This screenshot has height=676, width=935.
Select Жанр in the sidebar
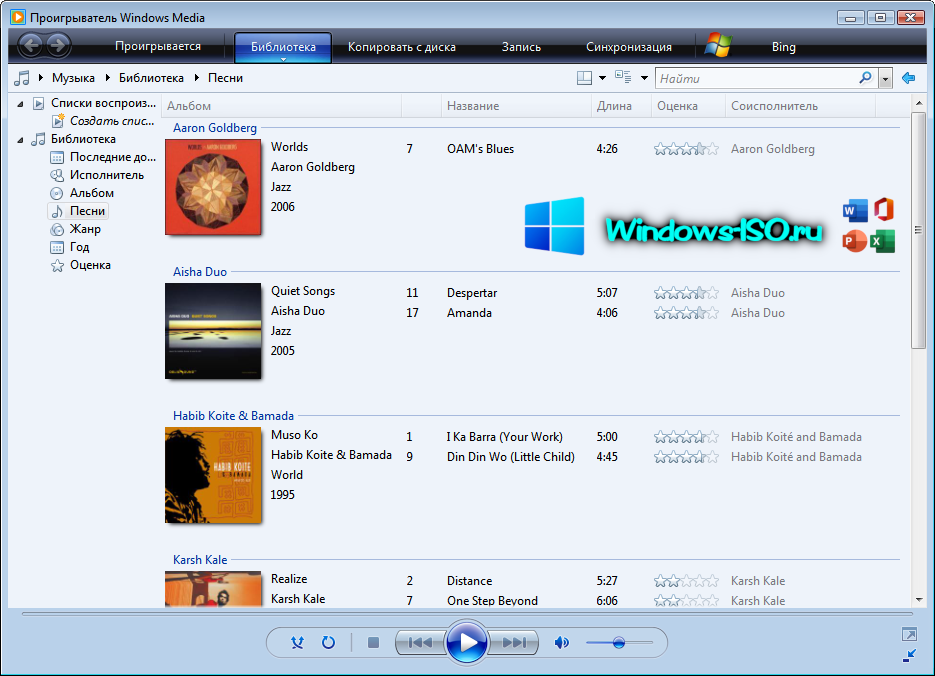pyautogui.click(x=76, y=228)
